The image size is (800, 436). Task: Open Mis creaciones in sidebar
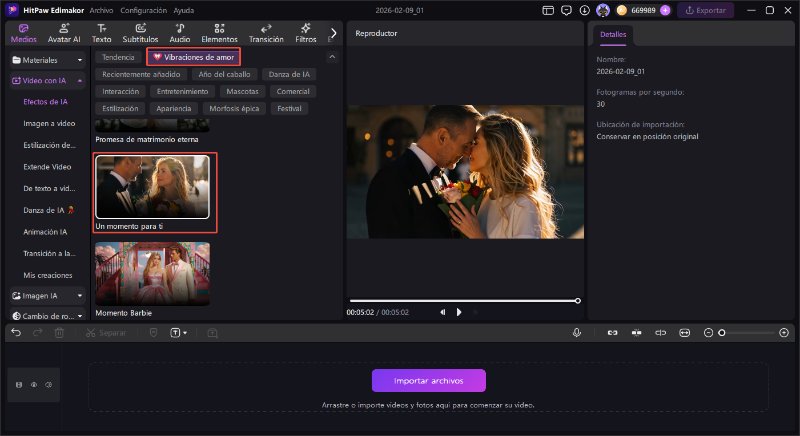[x=47, y=275]
